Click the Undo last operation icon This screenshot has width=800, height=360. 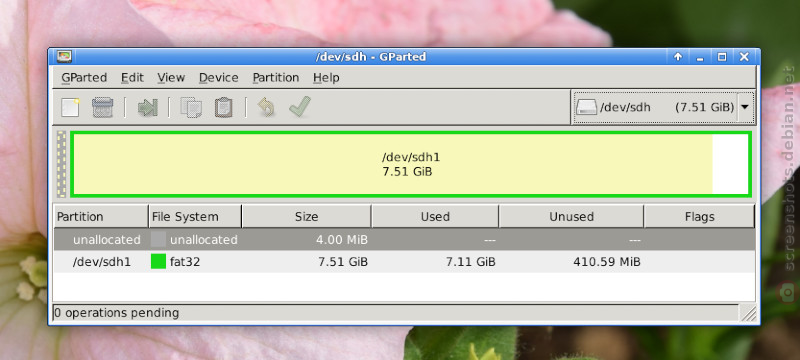266,108
